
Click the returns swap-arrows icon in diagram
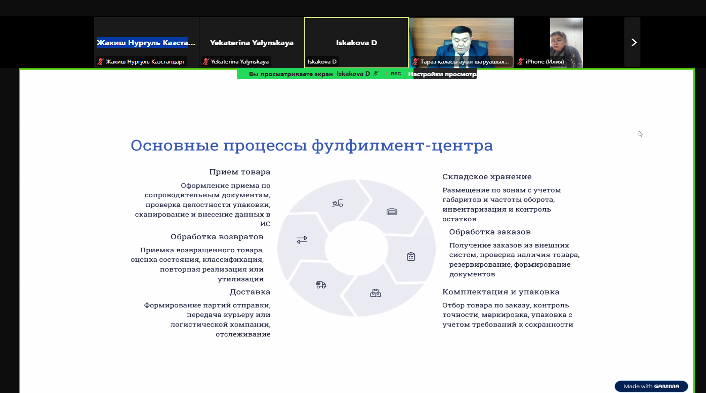coord(302,240)
